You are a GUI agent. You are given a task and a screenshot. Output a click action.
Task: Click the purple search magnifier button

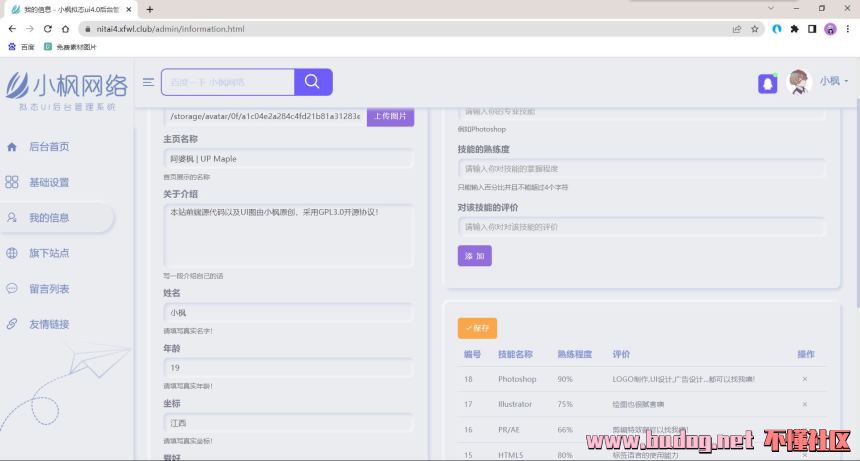(313, 82)
